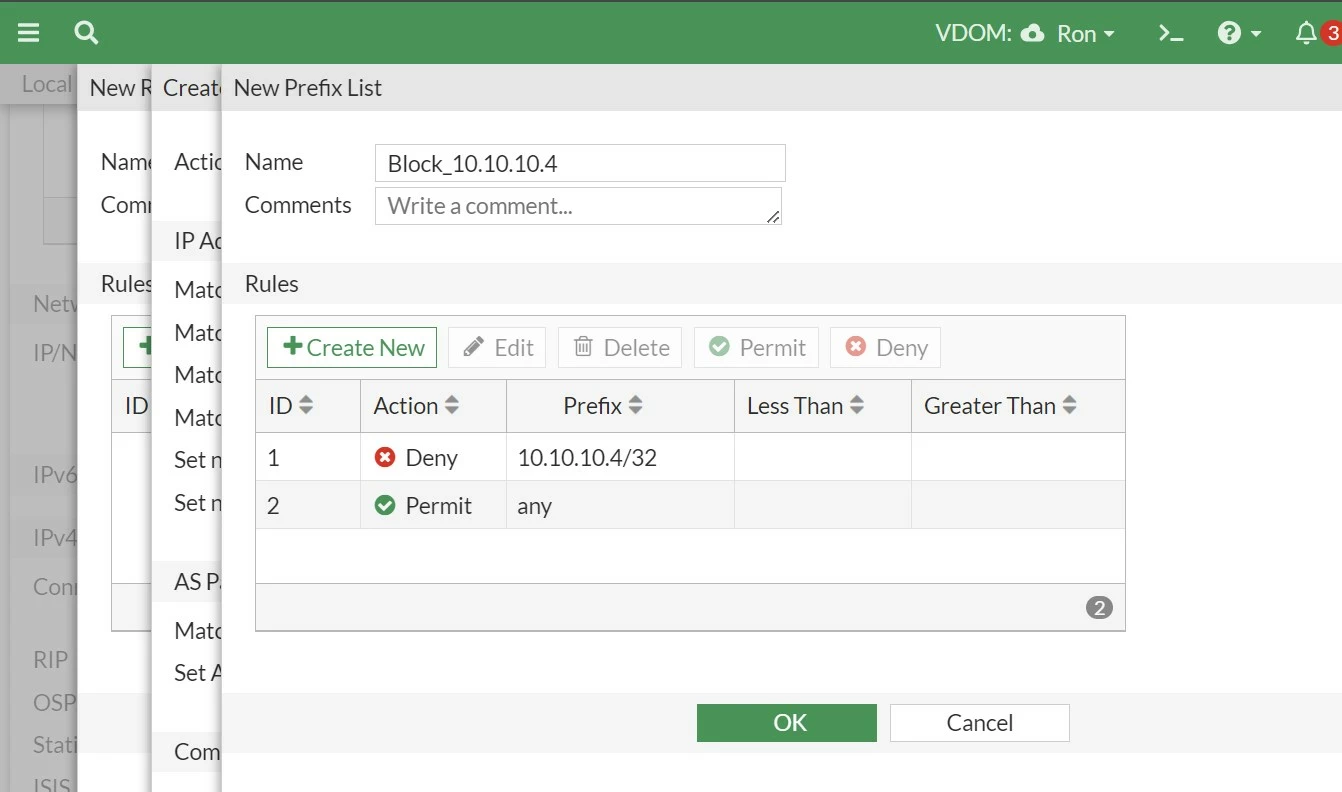The image size is (1342, 792).
Task: Click the search magnifier icon
Action: [x=86, y=33]
